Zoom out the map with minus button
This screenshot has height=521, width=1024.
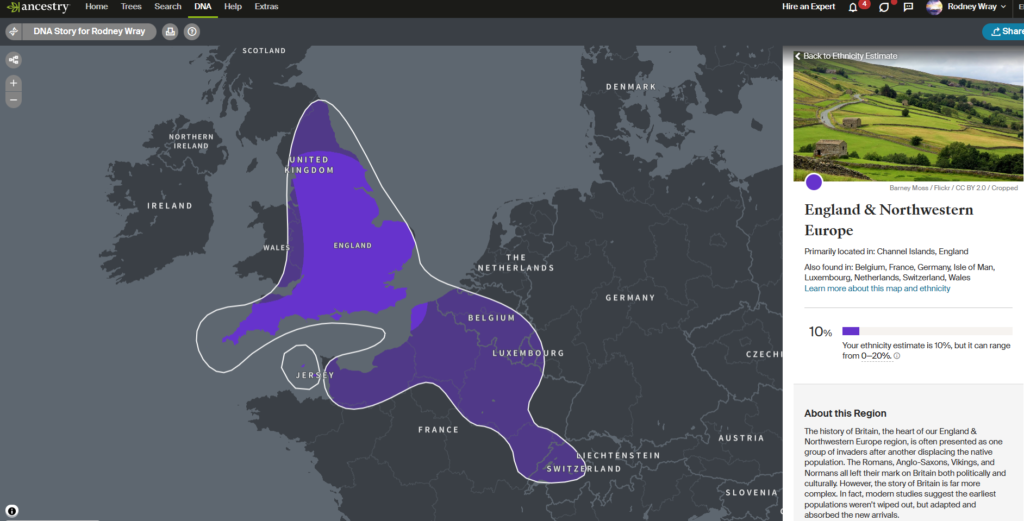click(14, 99)
